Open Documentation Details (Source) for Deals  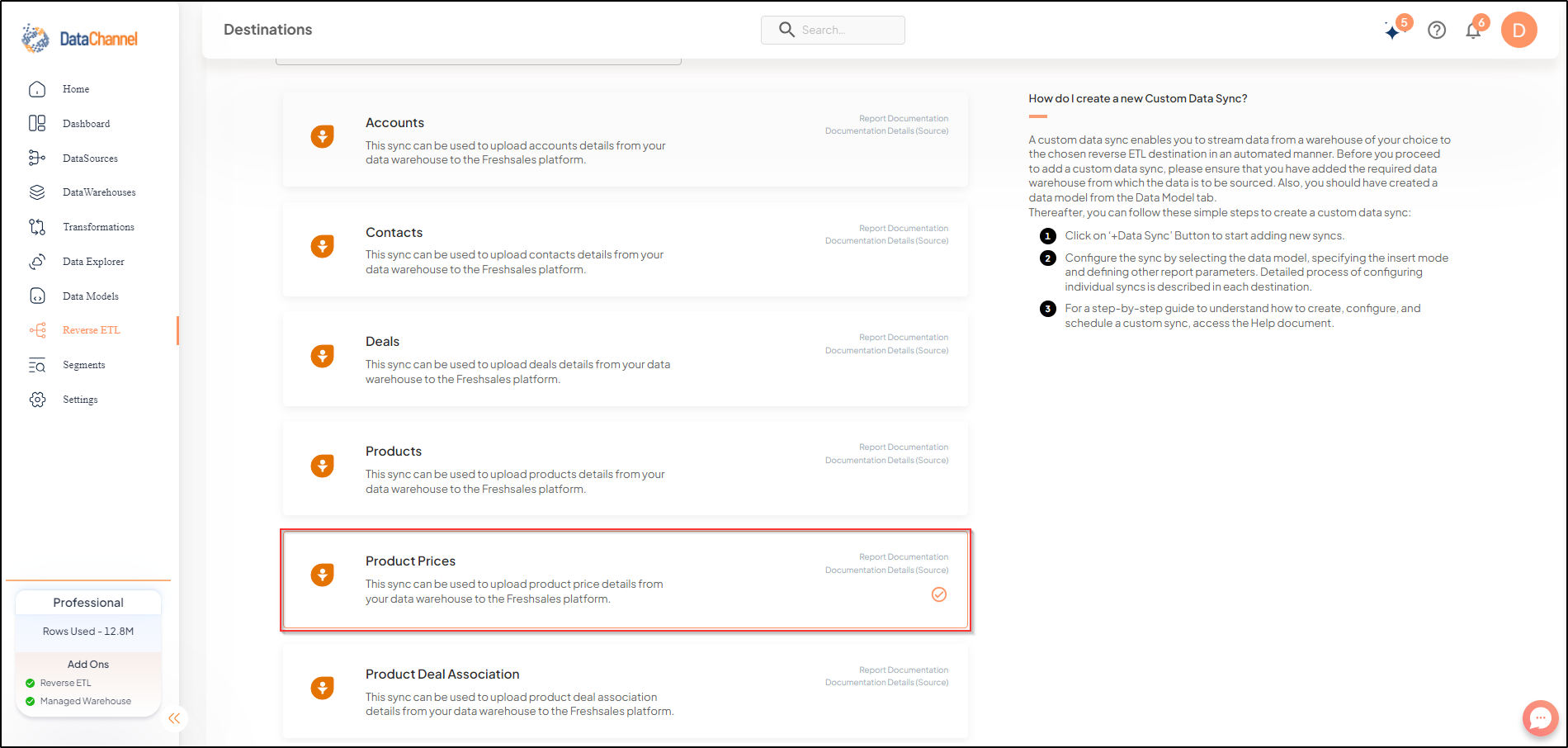coord(887,351)
